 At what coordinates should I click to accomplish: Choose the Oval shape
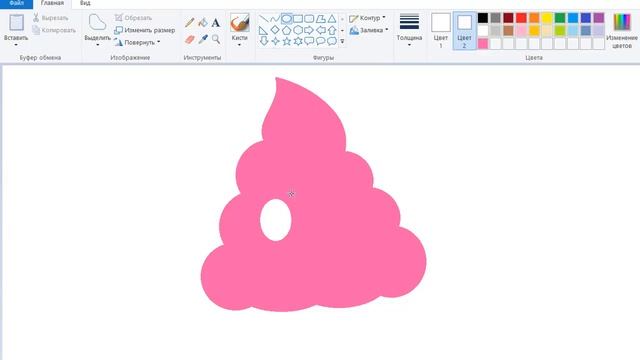click(287, 19)
